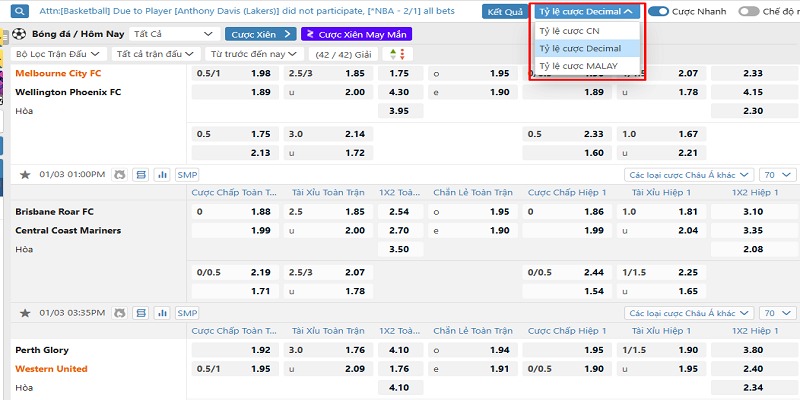Click Western United under odds 2.09
Image resolution: width=800 pixels, height=400 pixels.
point(329,369)
